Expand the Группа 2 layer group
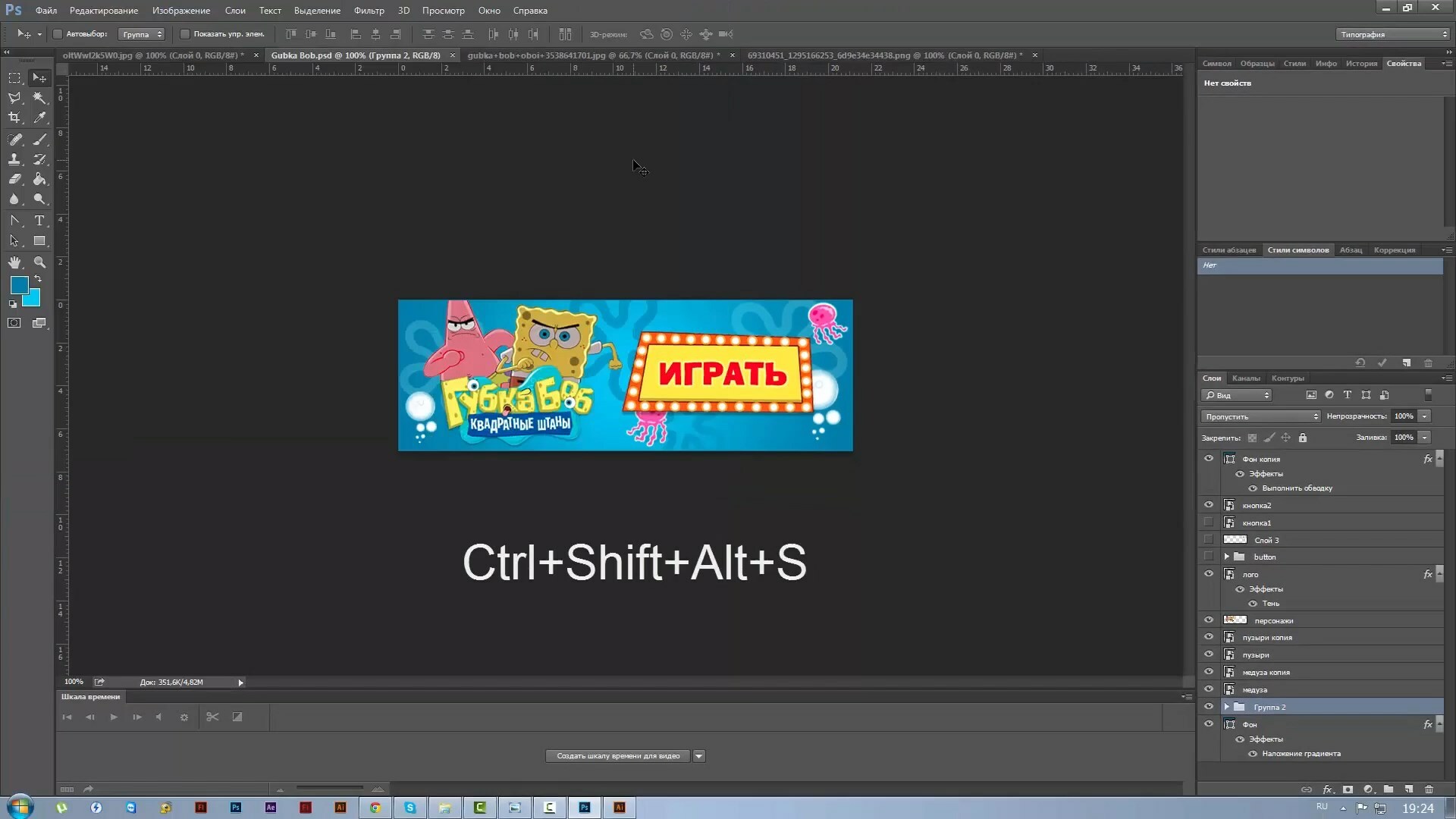Screen dimensions: 1456x819 click(x=1226, y=707)
